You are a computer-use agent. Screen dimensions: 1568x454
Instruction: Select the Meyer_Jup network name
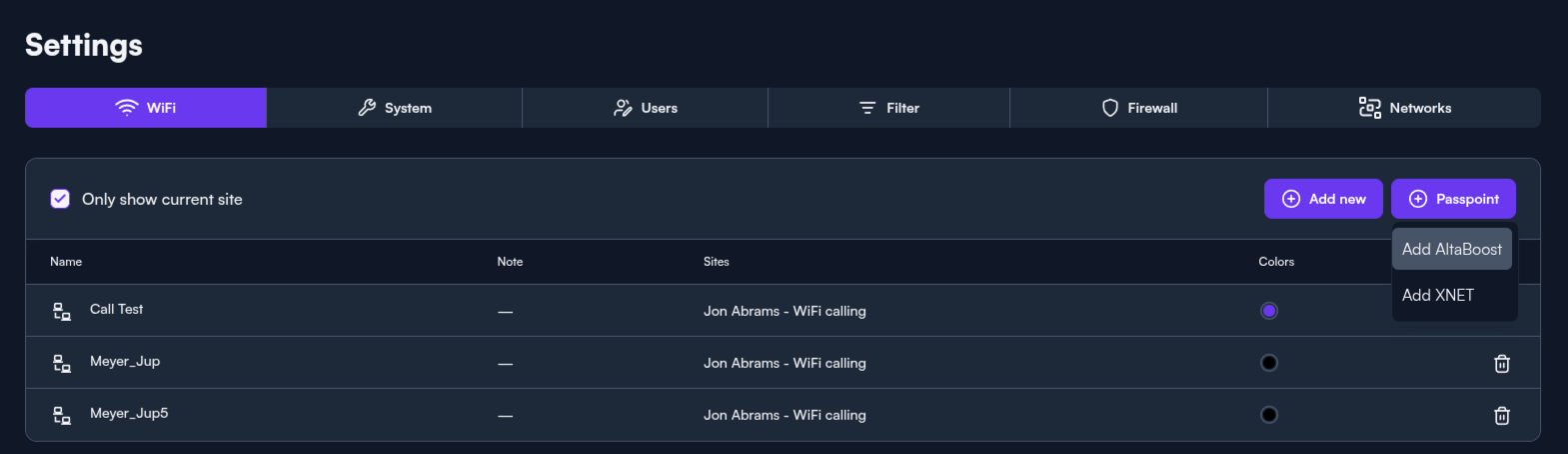pos(125,361)
